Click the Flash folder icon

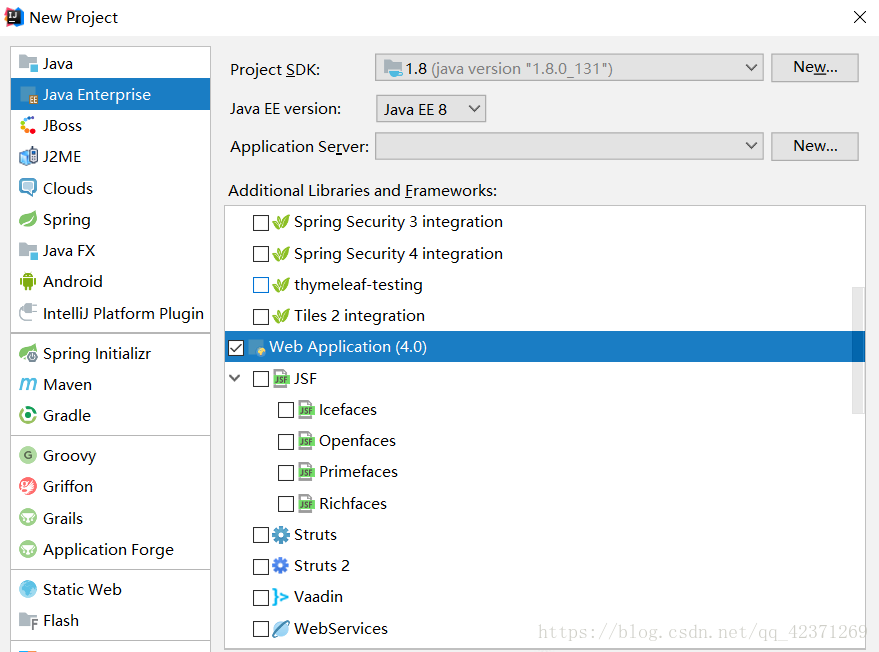point(28,621)
